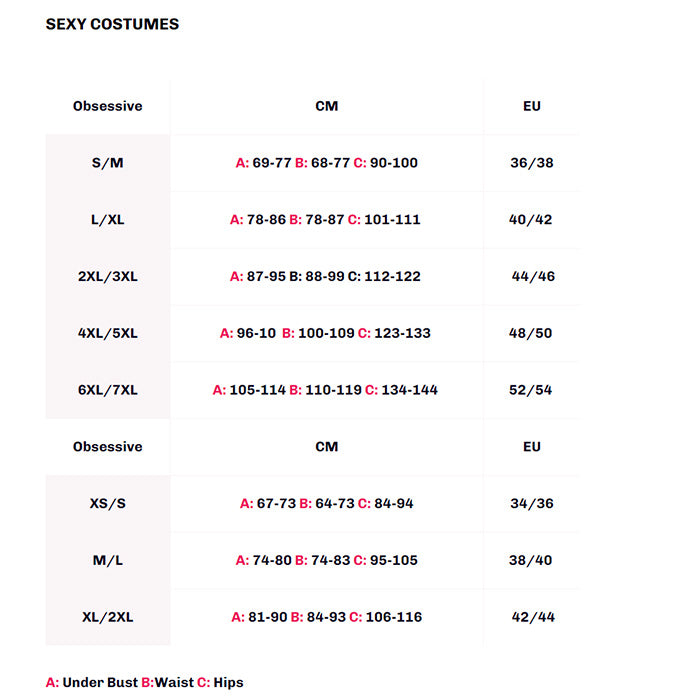Click the measurements starting with A: 69-77

pos(326,163)
